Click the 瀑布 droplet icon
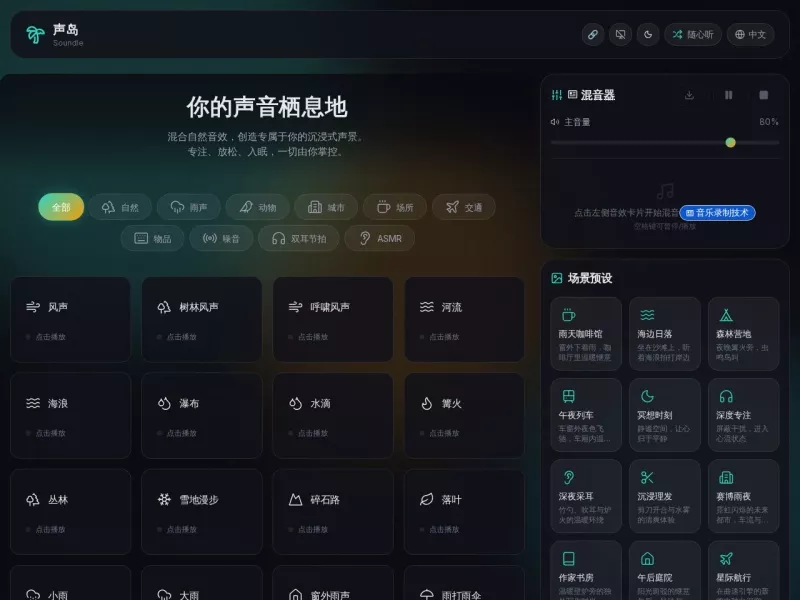Image resolution: width=800 pixels, height=600 pixels. [x=164, y=404]
